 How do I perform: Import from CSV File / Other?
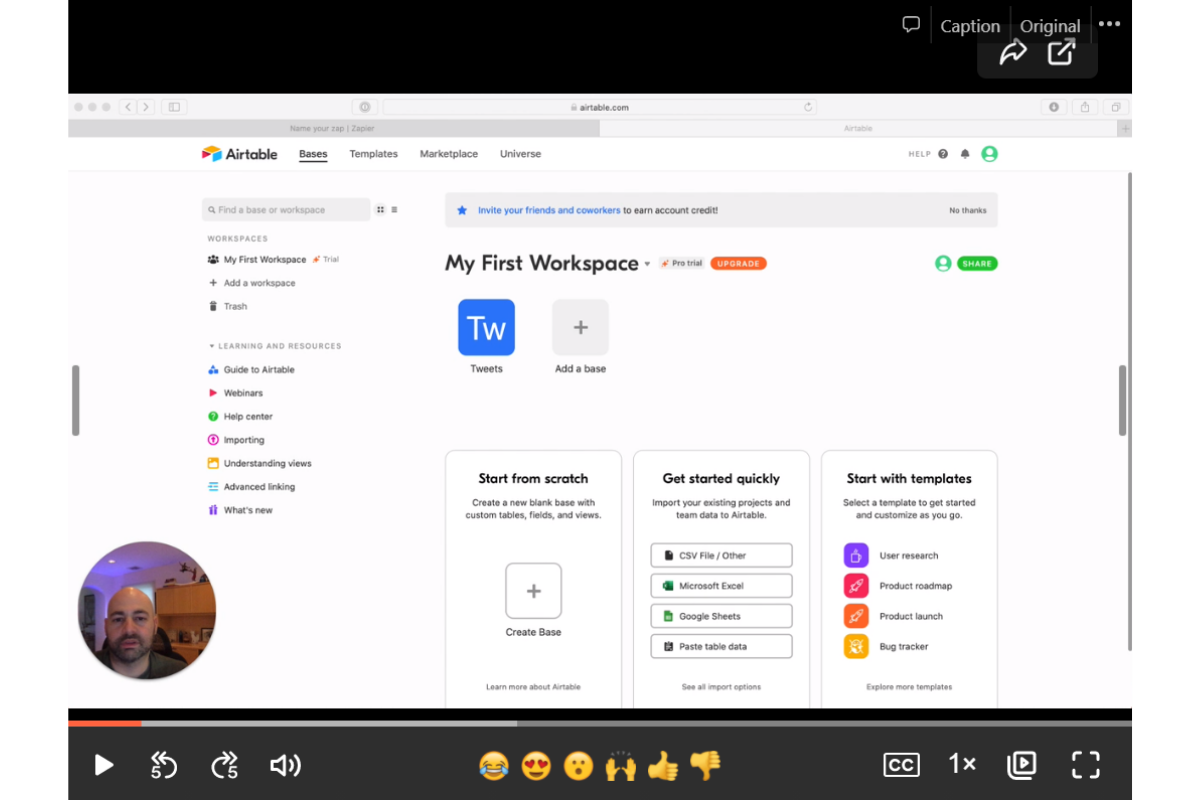point(721,555)
